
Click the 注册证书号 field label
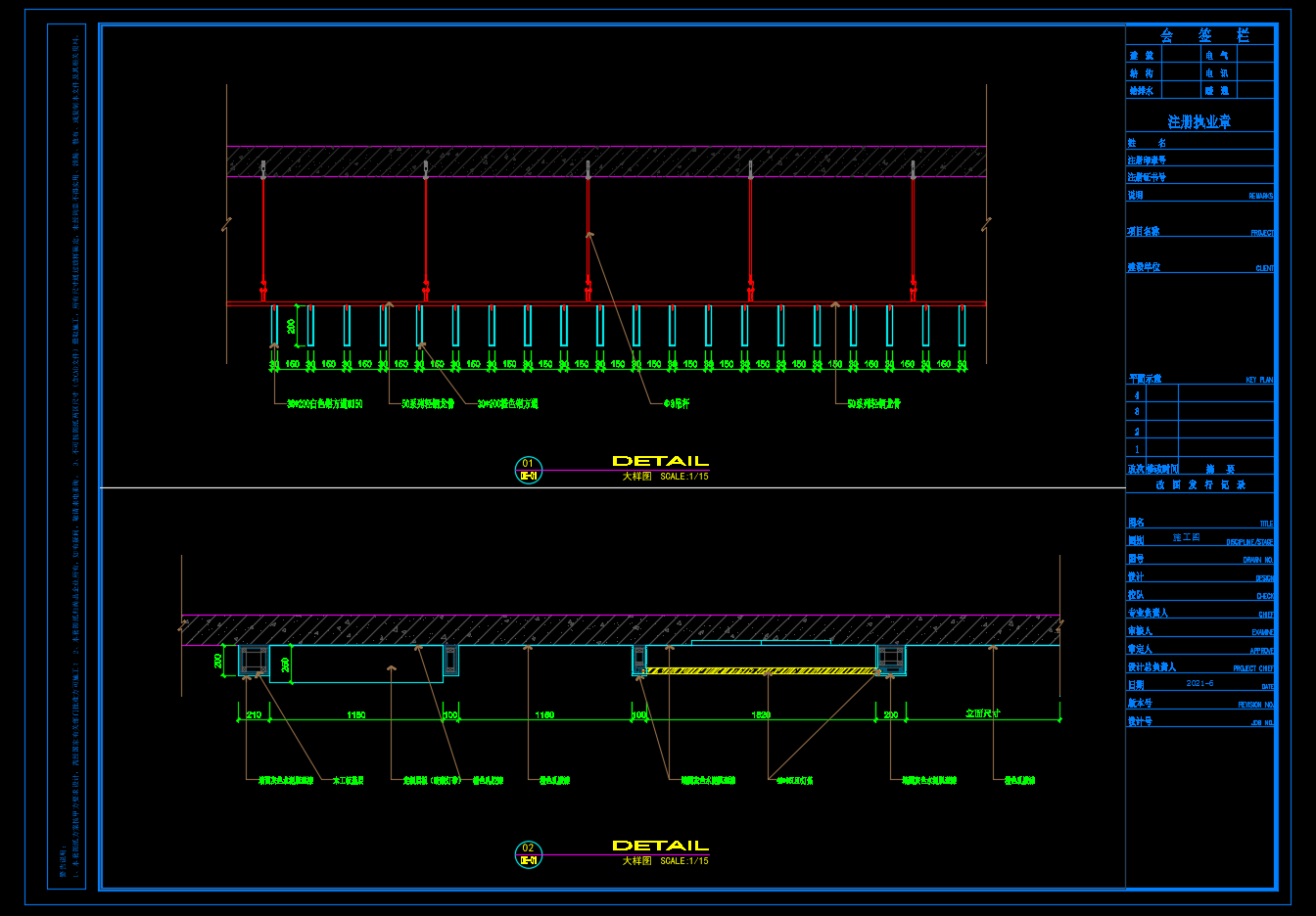click(x=1147, y=178)
